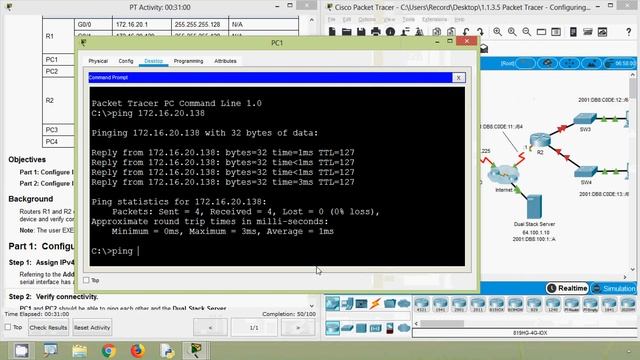
Task: Click the Paste icon in Packet Tracer toolbar
Action: (x=451, y=32)
